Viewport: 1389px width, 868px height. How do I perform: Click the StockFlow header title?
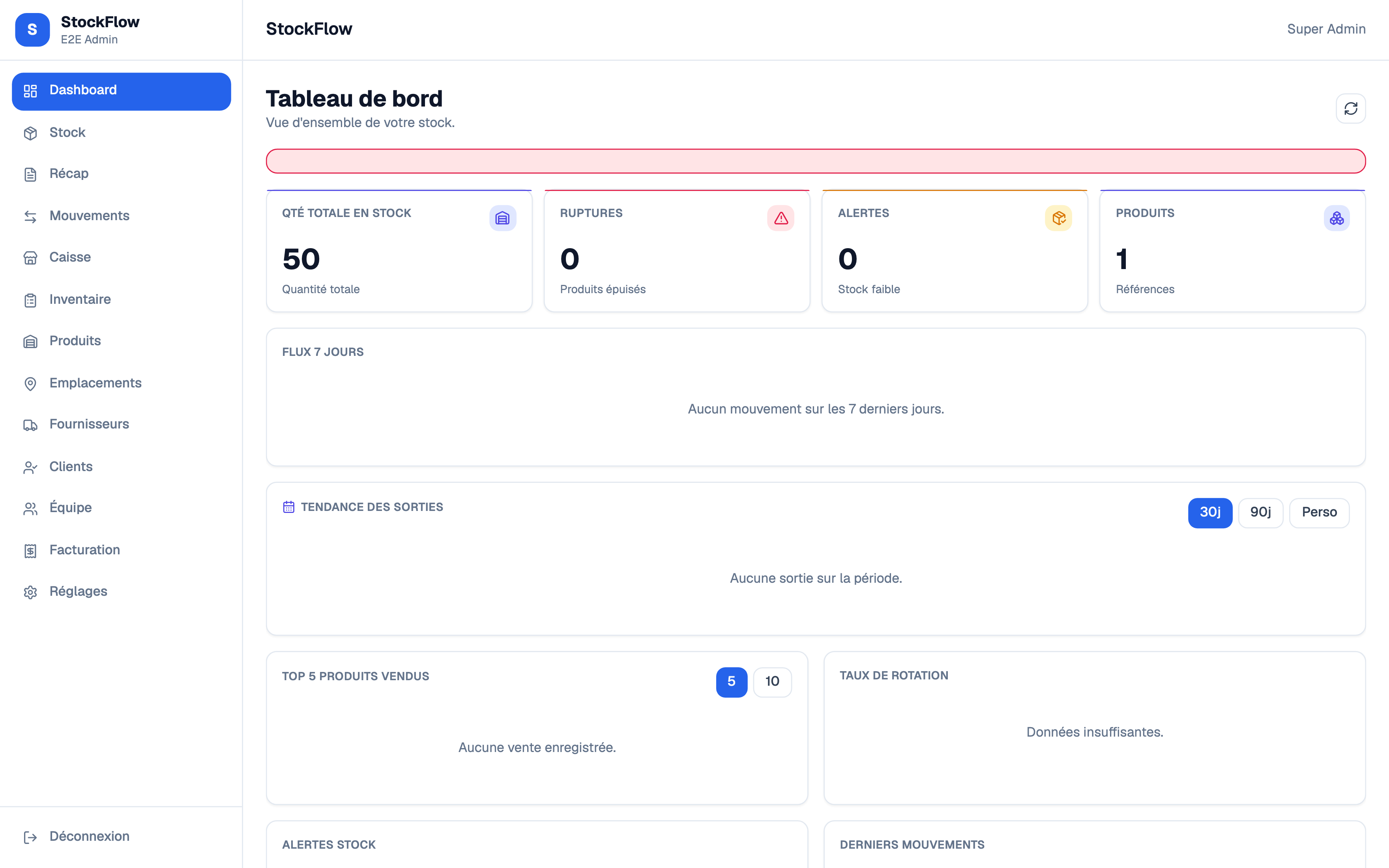pyautogui.click(x=309, y=29)
